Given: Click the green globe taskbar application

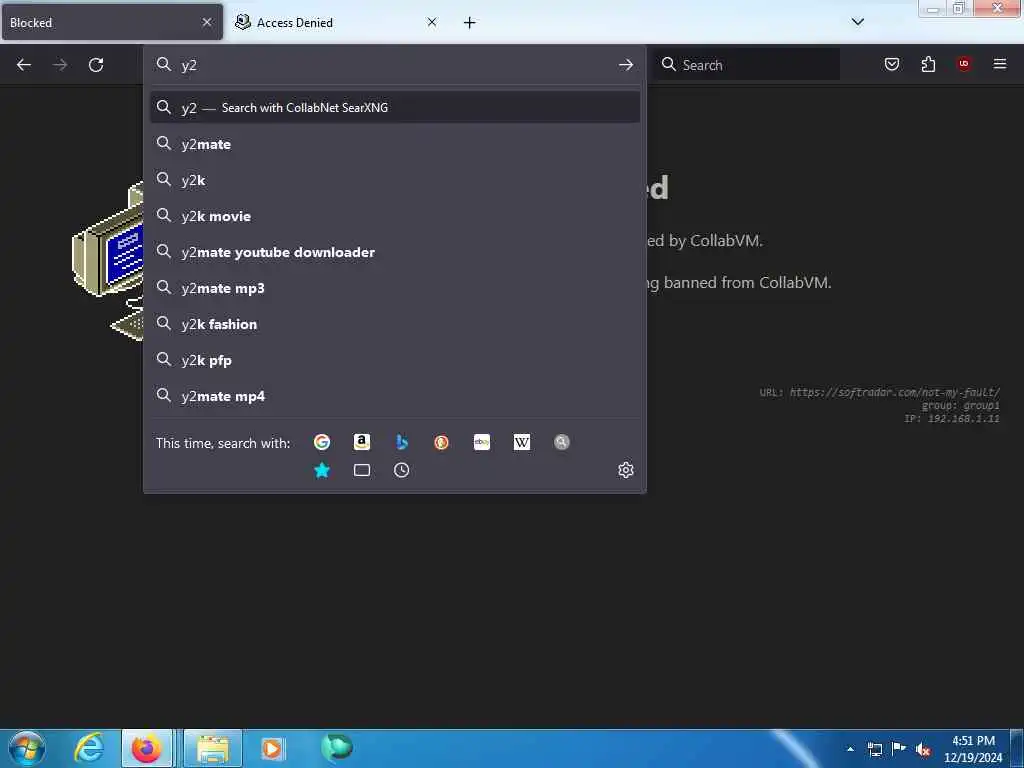Looking at the screenshot, I should [x=336, y=747].
